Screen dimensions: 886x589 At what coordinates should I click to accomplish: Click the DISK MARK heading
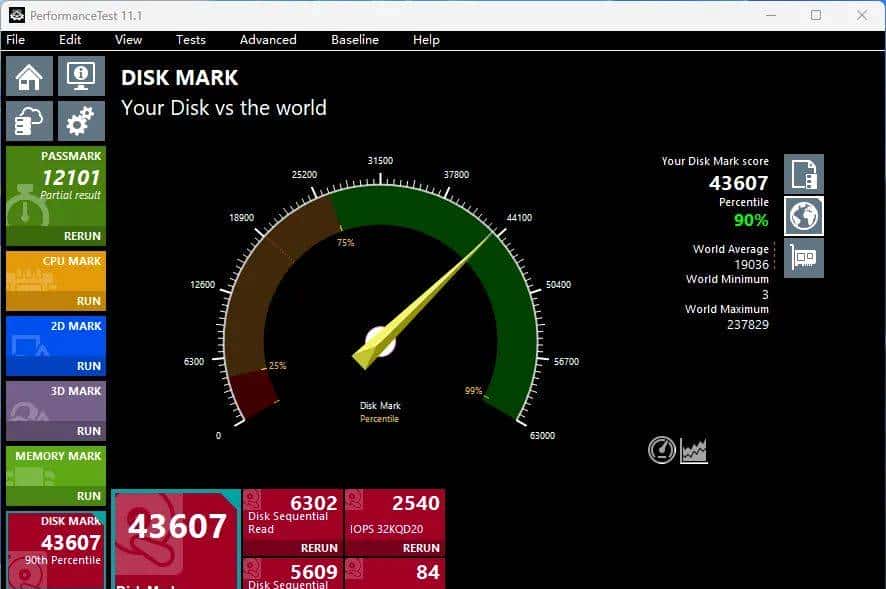tap(180, 78)
